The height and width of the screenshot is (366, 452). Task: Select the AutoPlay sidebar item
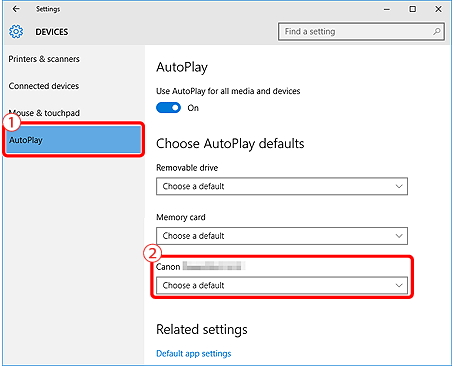click(x=74, y=140)
